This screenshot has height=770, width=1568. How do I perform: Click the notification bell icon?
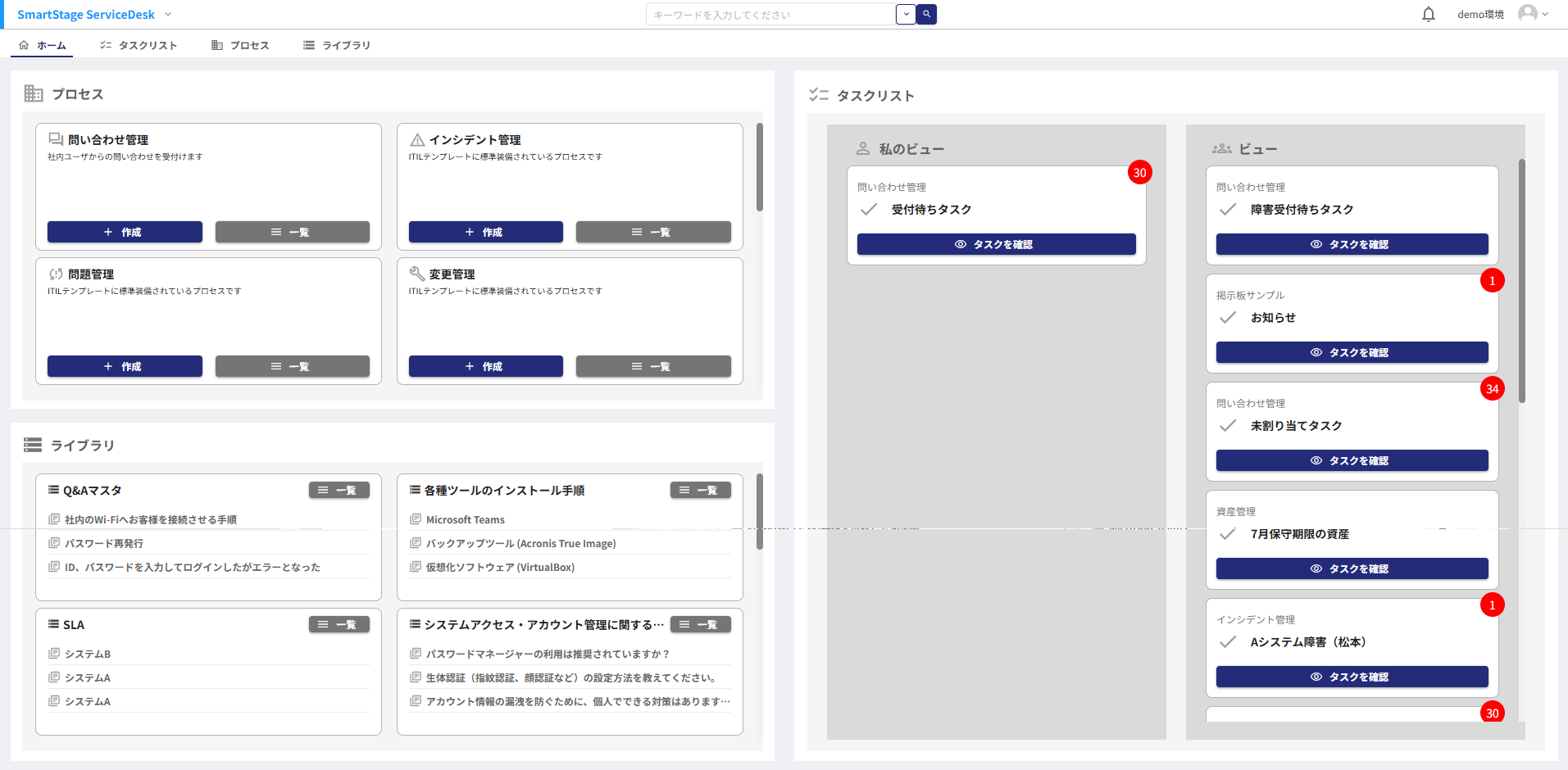point(1429,14)
